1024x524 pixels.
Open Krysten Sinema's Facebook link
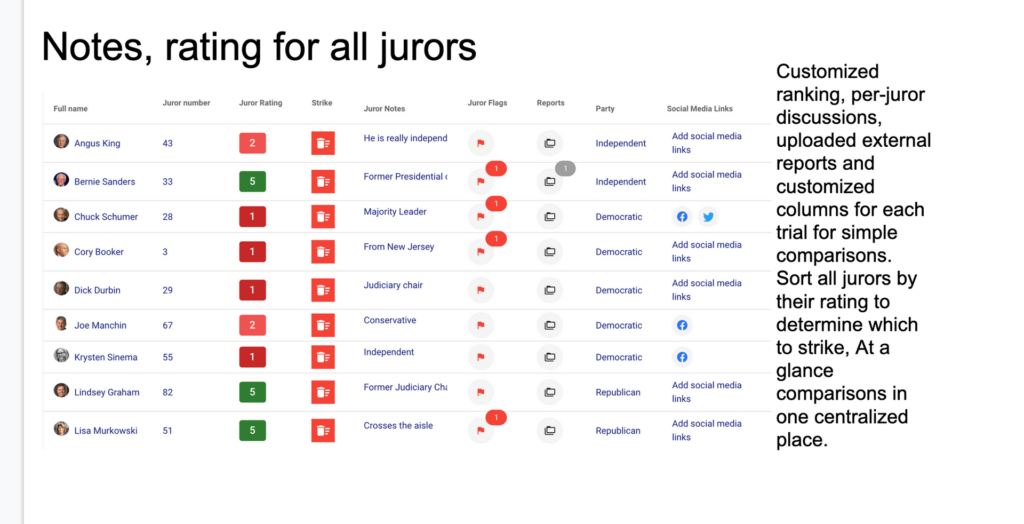pos(682,357)
